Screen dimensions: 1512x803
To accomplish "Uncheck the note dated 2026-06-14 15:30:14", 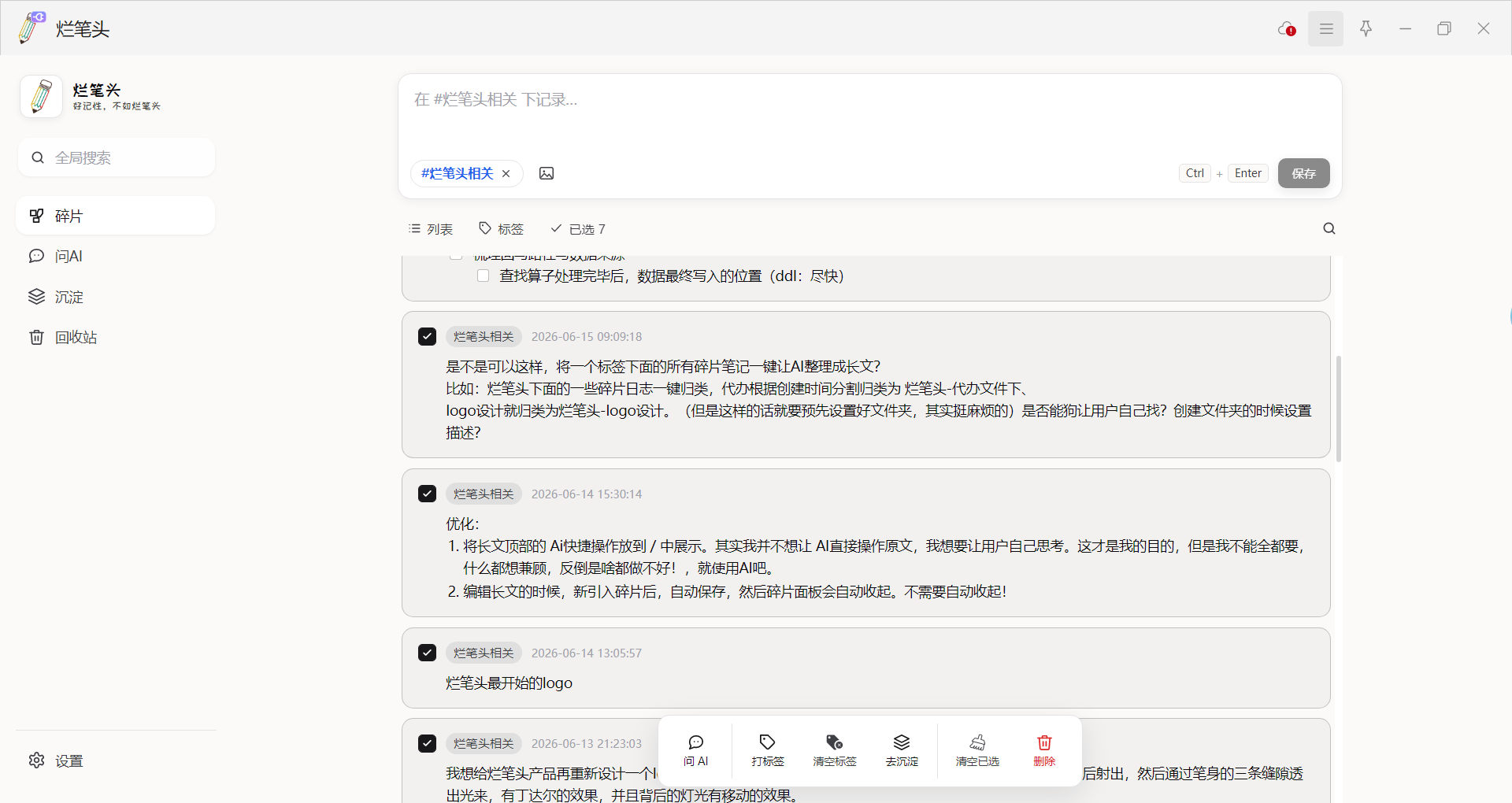I will pyautogui.click(x=427, y=494).
